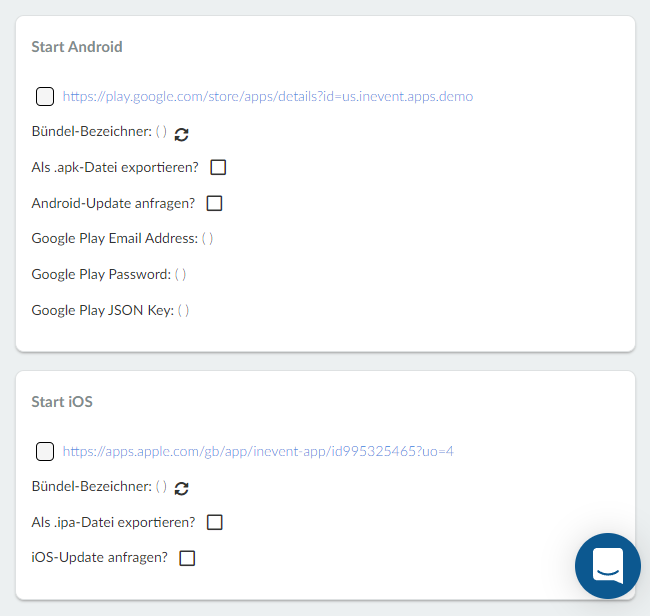
Task: Click the iOS Bündel-Bezeichner label
Action: (x=92, y=486)
